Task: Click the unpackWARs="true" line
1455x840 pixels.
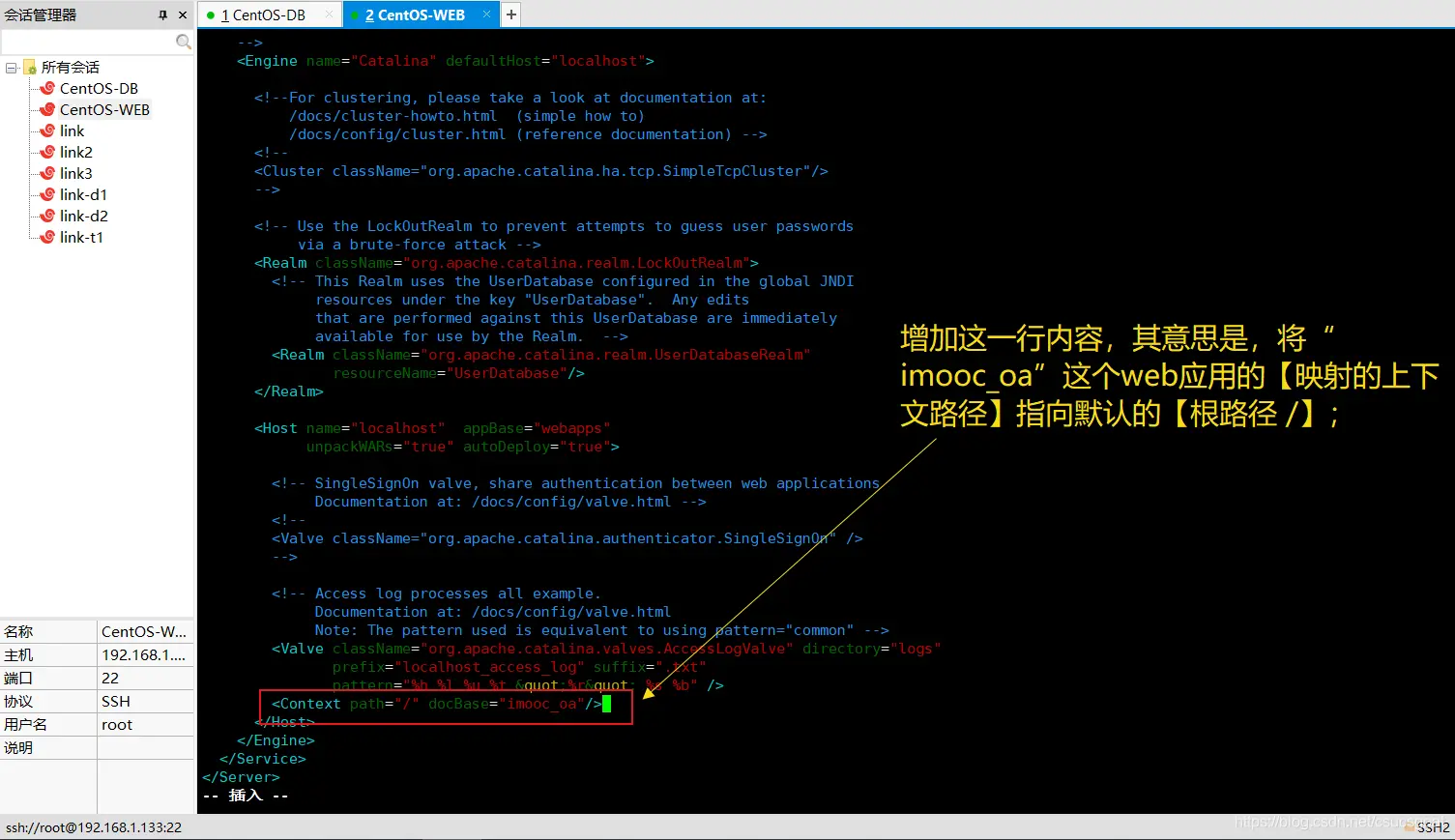Action: pos(463,447)
